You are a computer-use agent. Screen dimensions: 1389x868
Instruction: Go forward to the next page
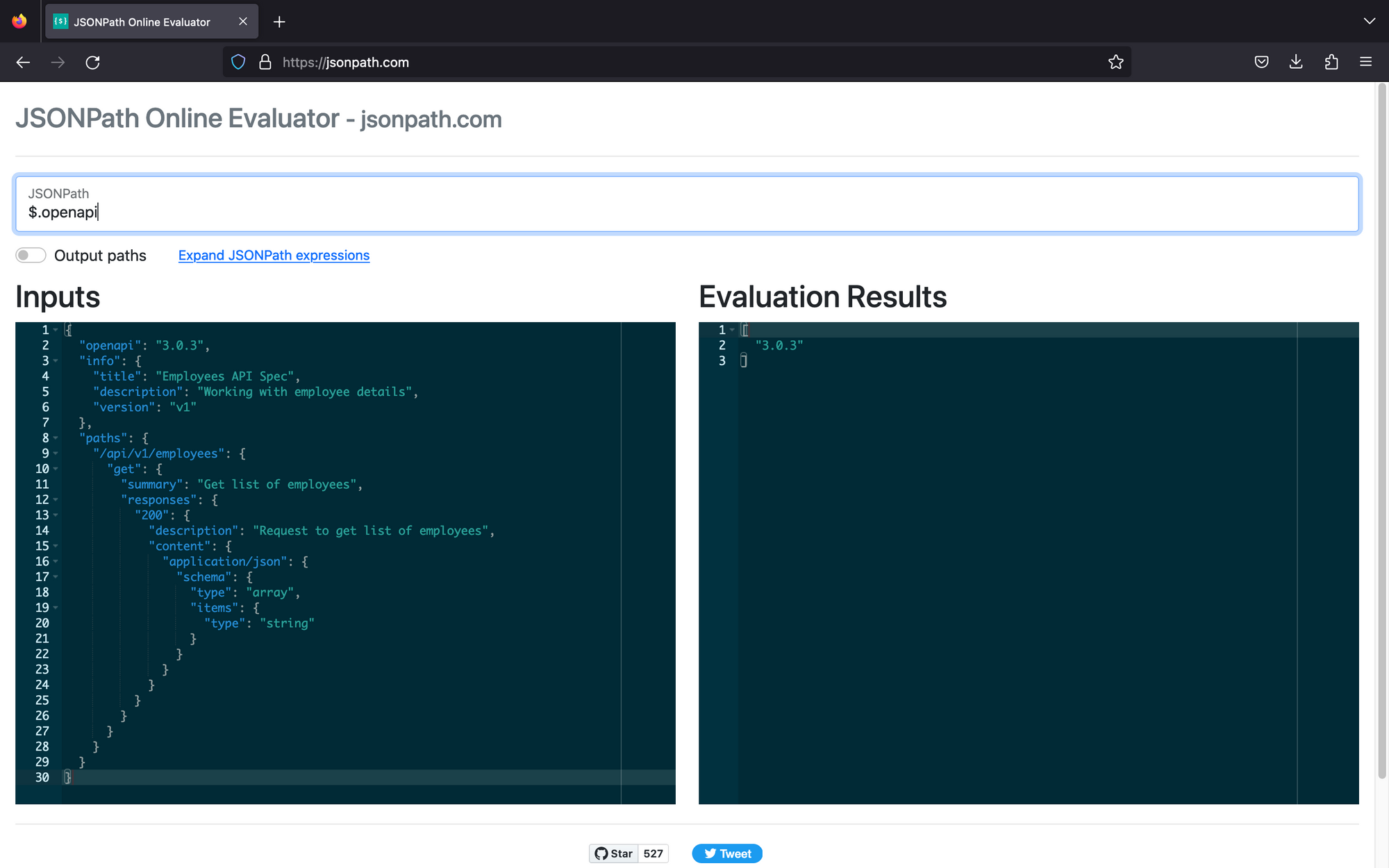coord(58,62)
